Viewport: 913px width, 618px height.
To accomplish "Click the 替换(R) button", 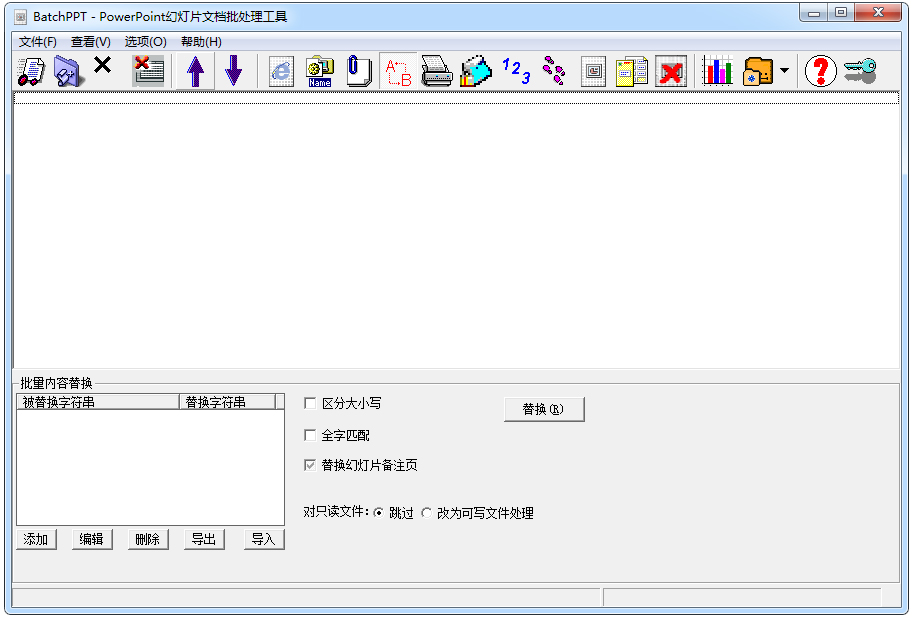I will pos(544,409).
